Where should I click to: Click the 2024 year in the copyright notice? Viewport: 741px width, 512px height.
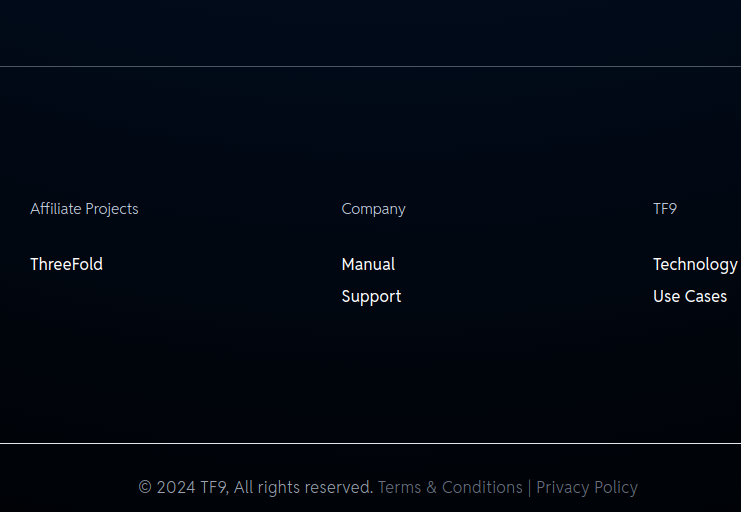tap(176, 487)
